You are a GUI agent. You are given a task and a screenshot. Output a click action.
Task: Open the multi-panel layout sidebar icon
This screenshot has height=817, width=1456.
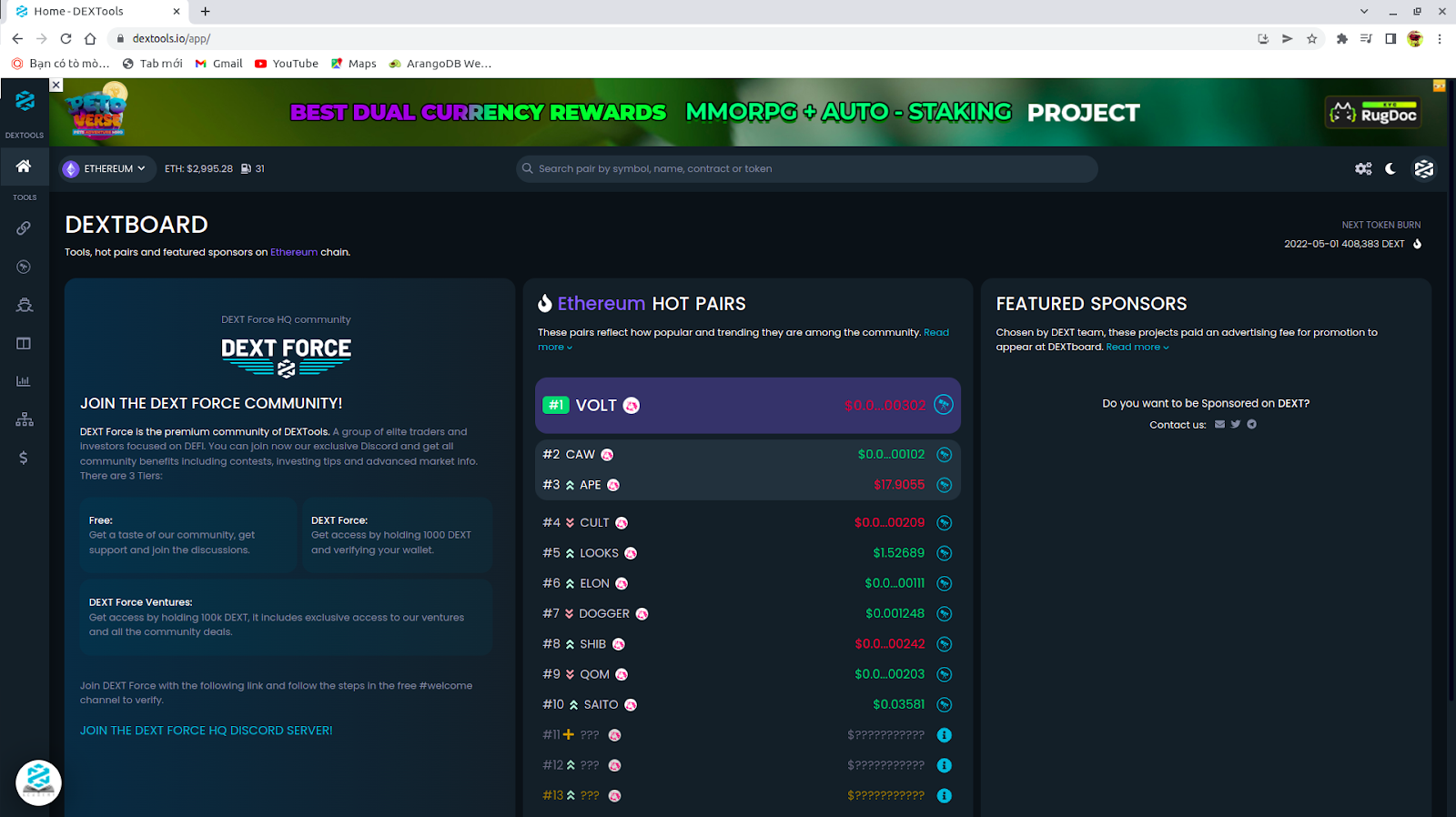pos(24,343)
